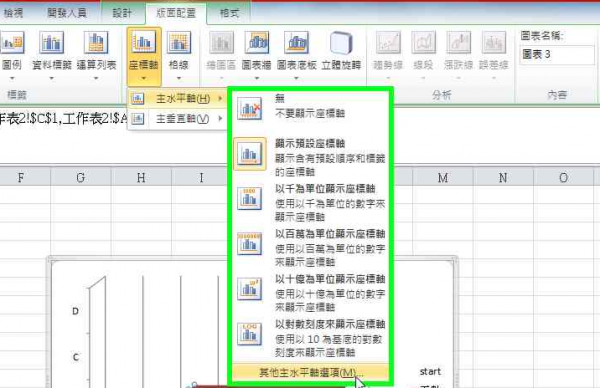Expand the 主水平軸(H) submenu
The image size is (600, 388).
[x=177, y=99]
